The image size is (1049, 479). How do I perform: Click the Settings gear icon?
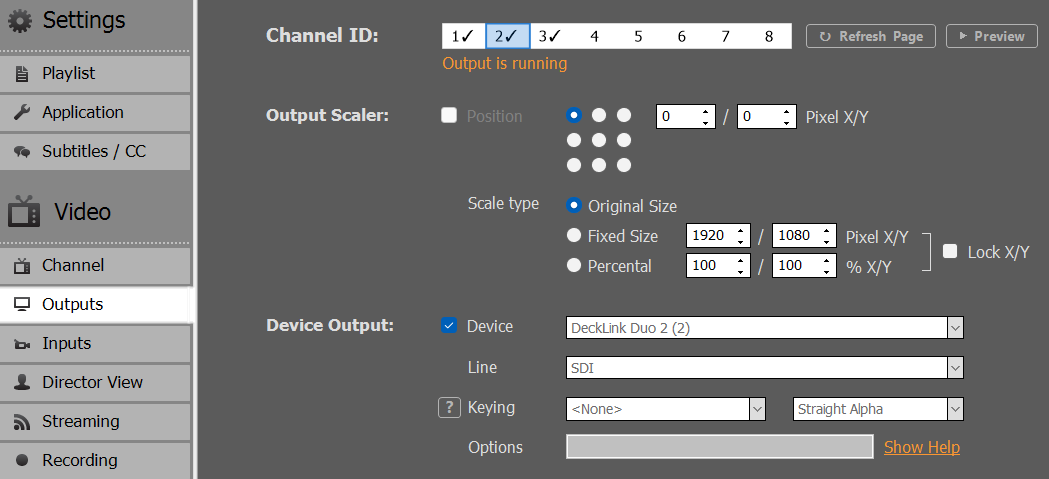coord(20,21)
